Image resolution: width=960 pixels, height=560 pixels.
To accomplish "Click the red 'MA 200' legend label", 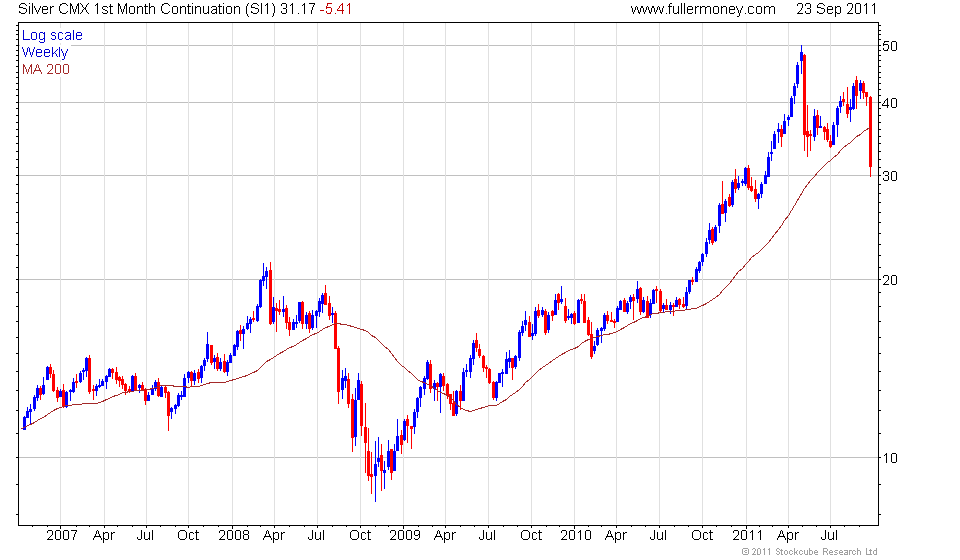I will point(46,69).
